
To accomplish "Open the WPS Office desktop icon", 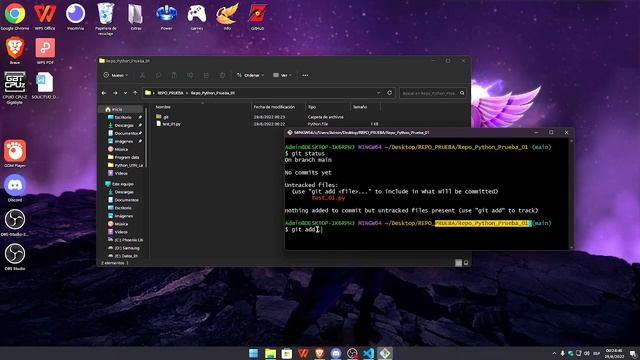I will [45, 16].
